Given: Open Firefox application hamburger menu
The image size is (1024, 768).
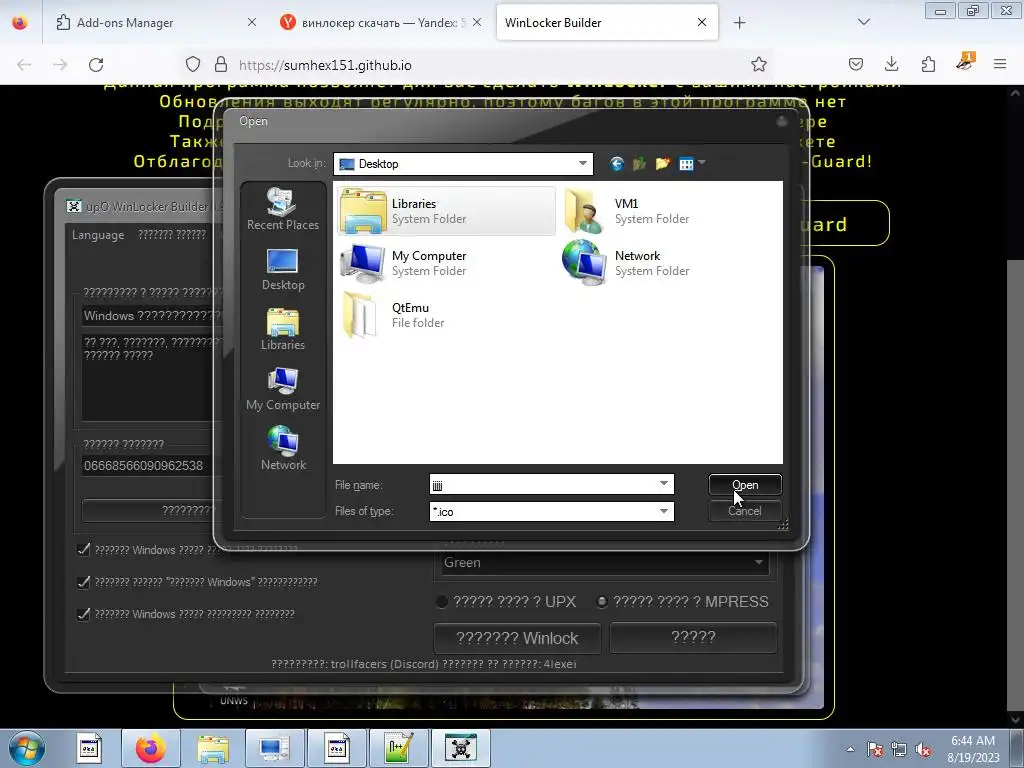Looking at the screenshot, I should pyautogui.click(x=1000, y=64).
